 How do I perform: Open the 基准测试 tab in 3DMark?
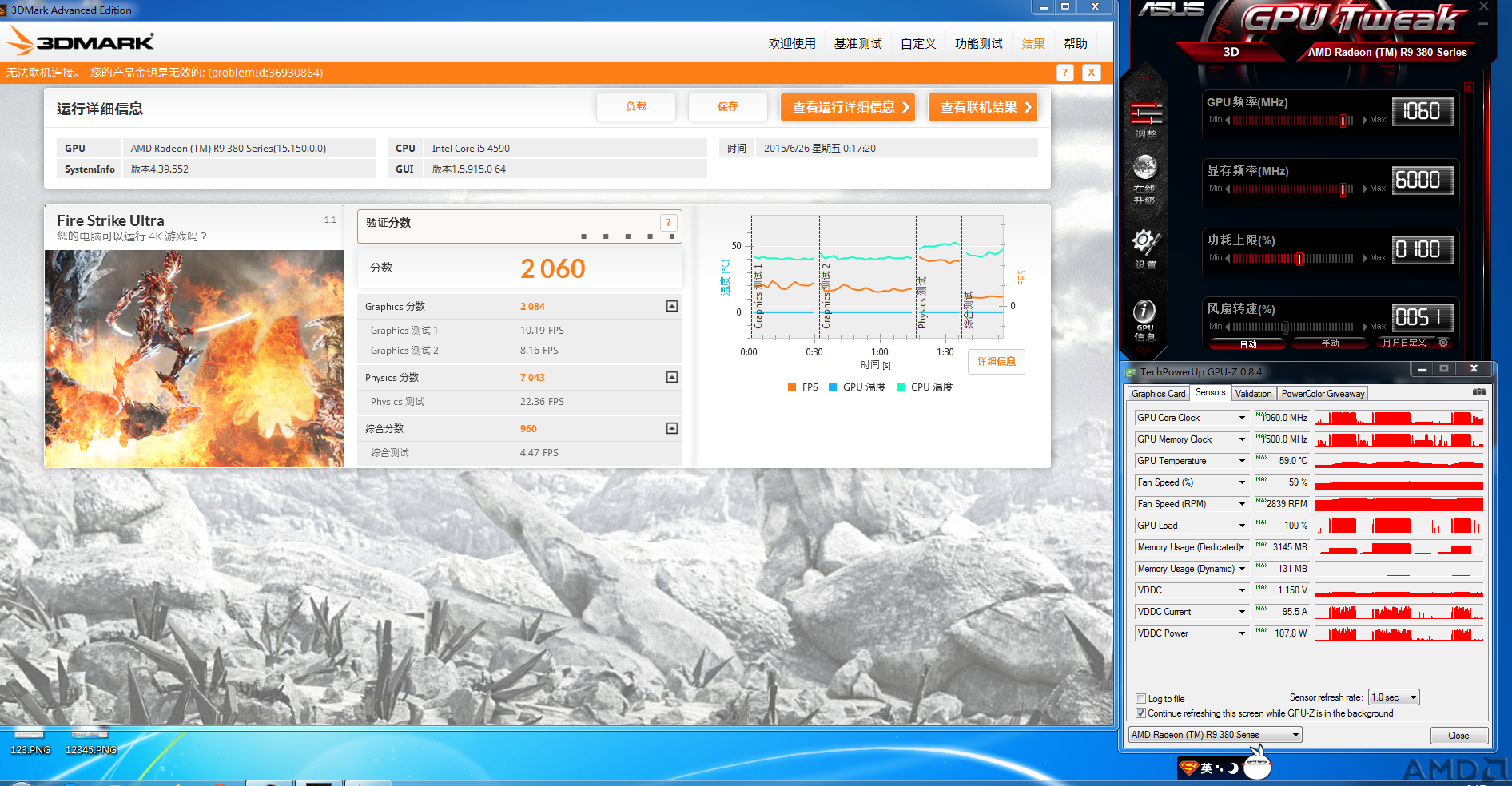[x=858, y=43]
